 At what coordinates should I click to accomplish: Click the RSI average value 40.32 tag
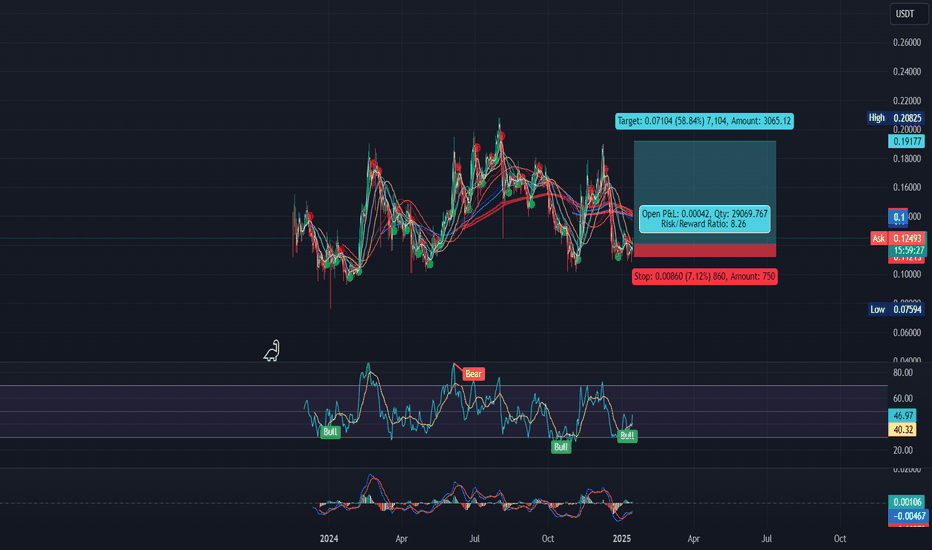tap(903, 429)
